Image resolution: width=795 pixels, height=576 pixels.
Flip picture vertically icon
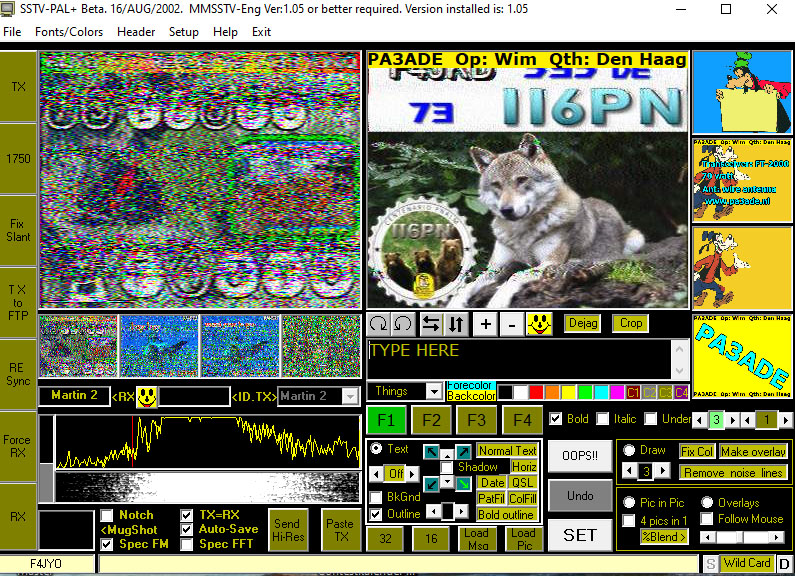(456, 323)
